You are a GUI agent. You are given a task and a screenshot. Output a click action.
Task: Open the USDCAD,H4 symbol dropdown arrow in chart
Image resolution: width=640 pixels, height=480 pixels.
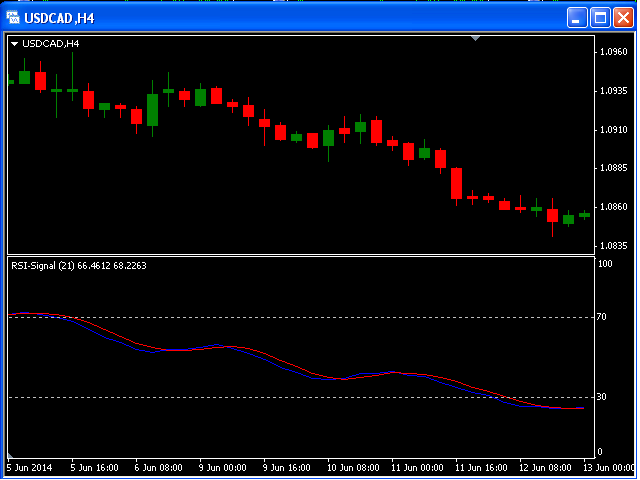[x=14, y=44]
